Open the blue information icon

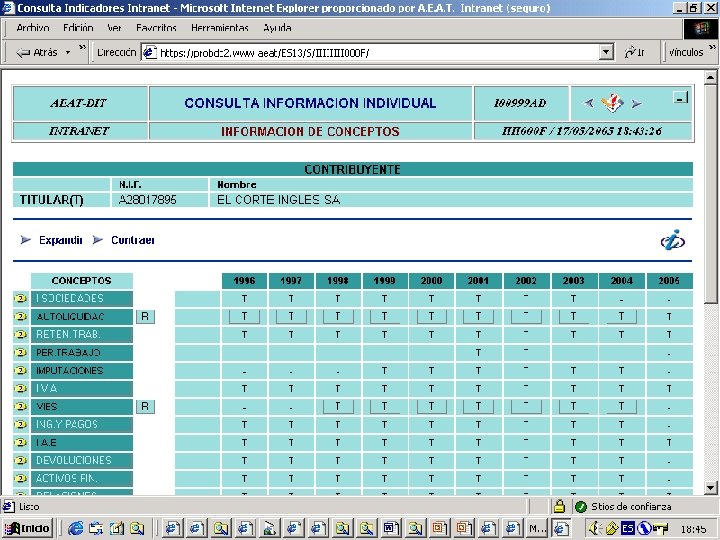click(x=672, y=240)
